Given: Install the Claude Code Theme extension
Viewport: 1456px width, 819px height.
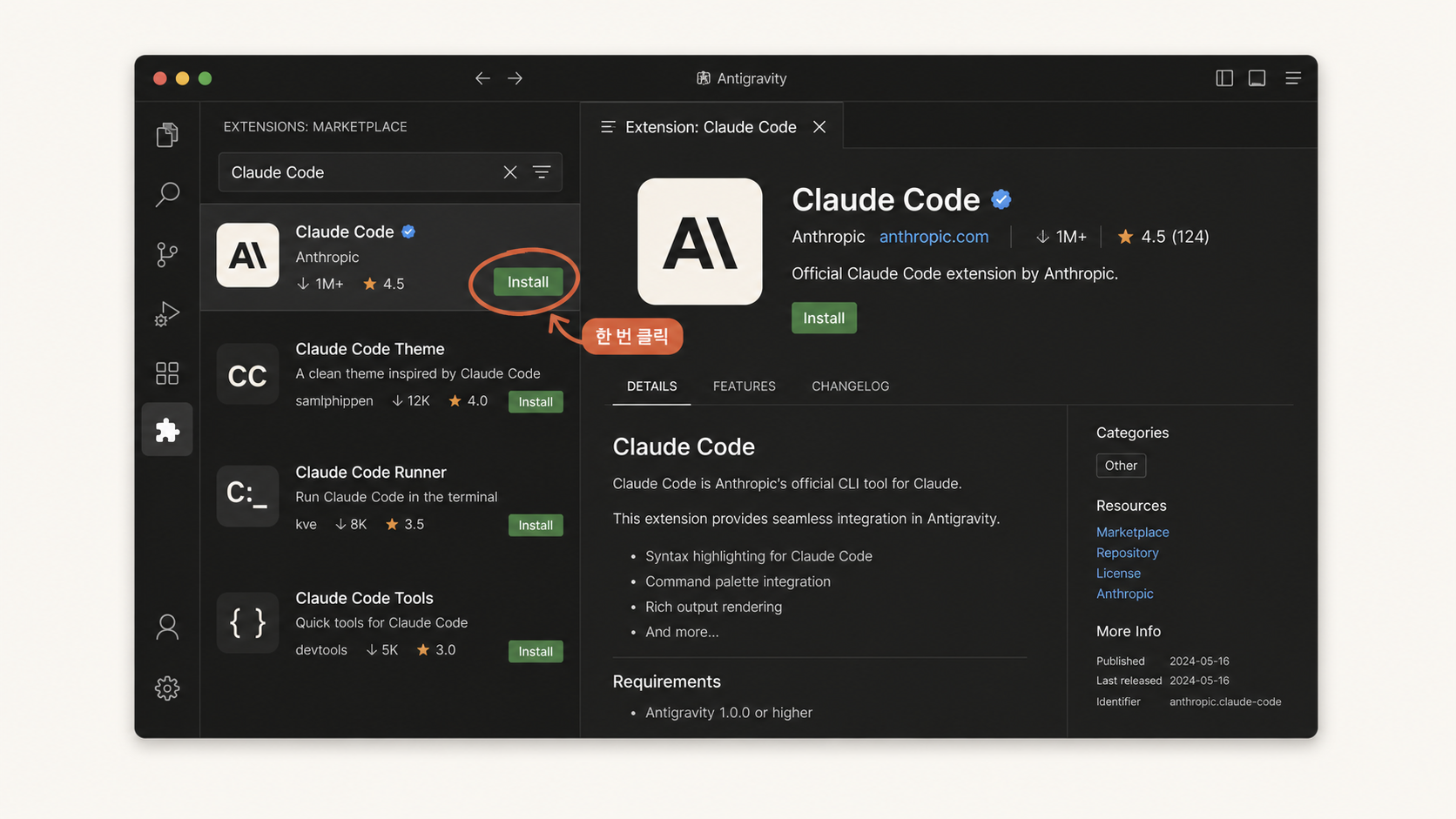Looking at the screenshot, I should coord(536,401).
